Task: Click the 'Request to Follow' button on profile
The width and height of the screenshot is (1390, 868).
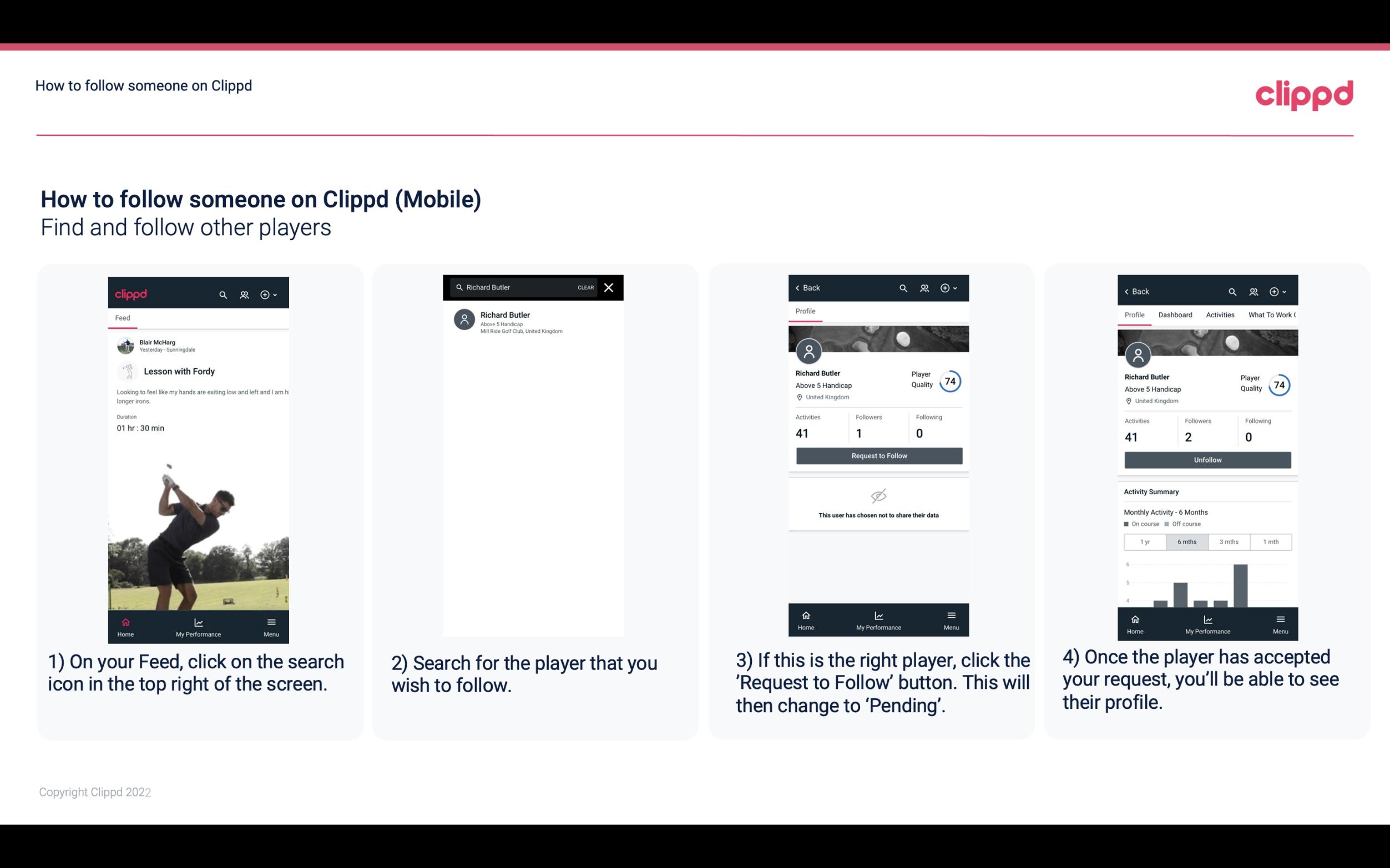Action: (878, 455)
